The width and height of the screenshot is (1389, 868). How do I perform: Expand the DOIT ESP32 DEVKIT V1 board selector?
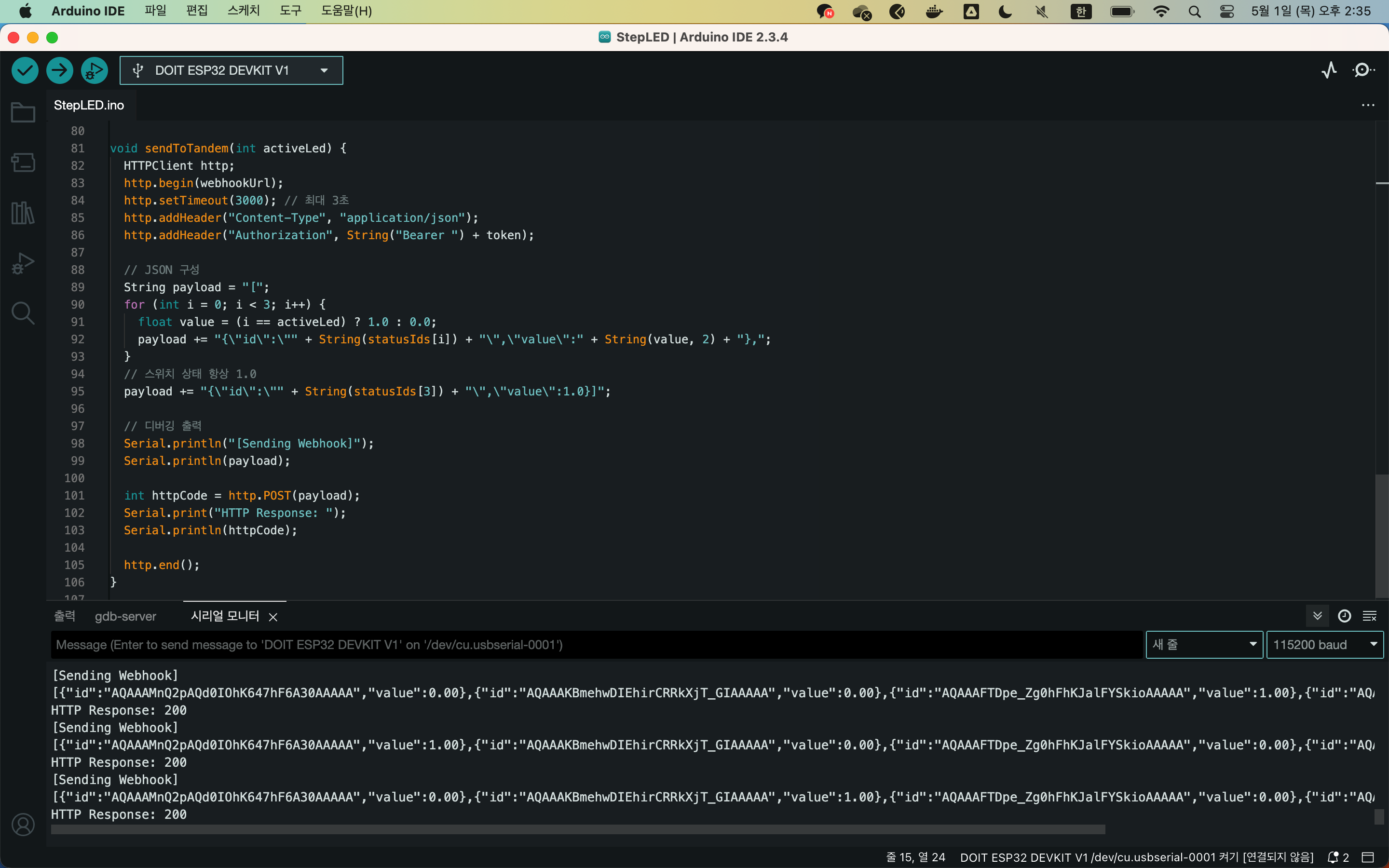[x=231, y=70]
